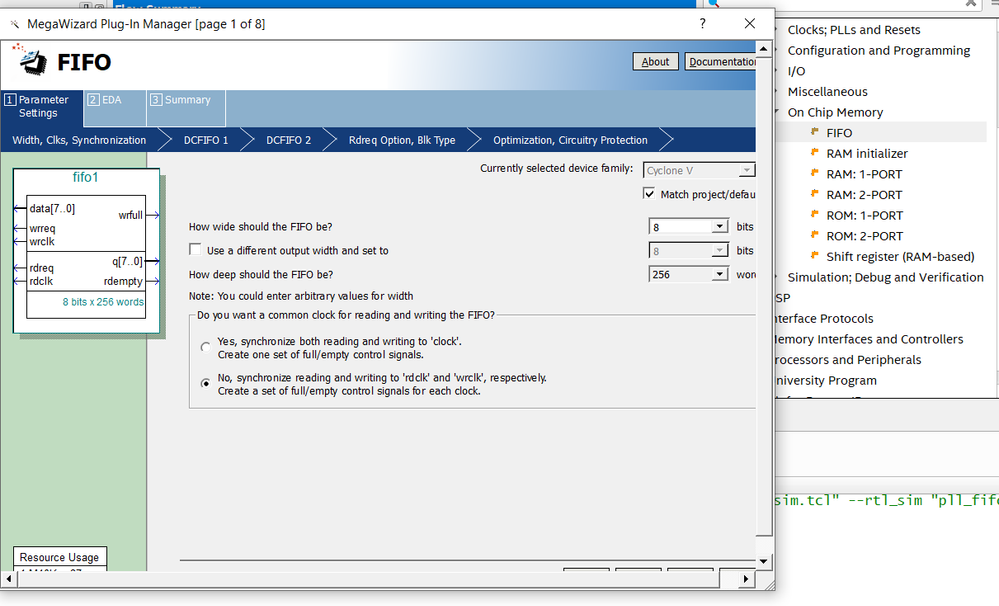Select RAM: 2-PORT in the catalog
Screen dimensions: 999x606
[865, 195]
